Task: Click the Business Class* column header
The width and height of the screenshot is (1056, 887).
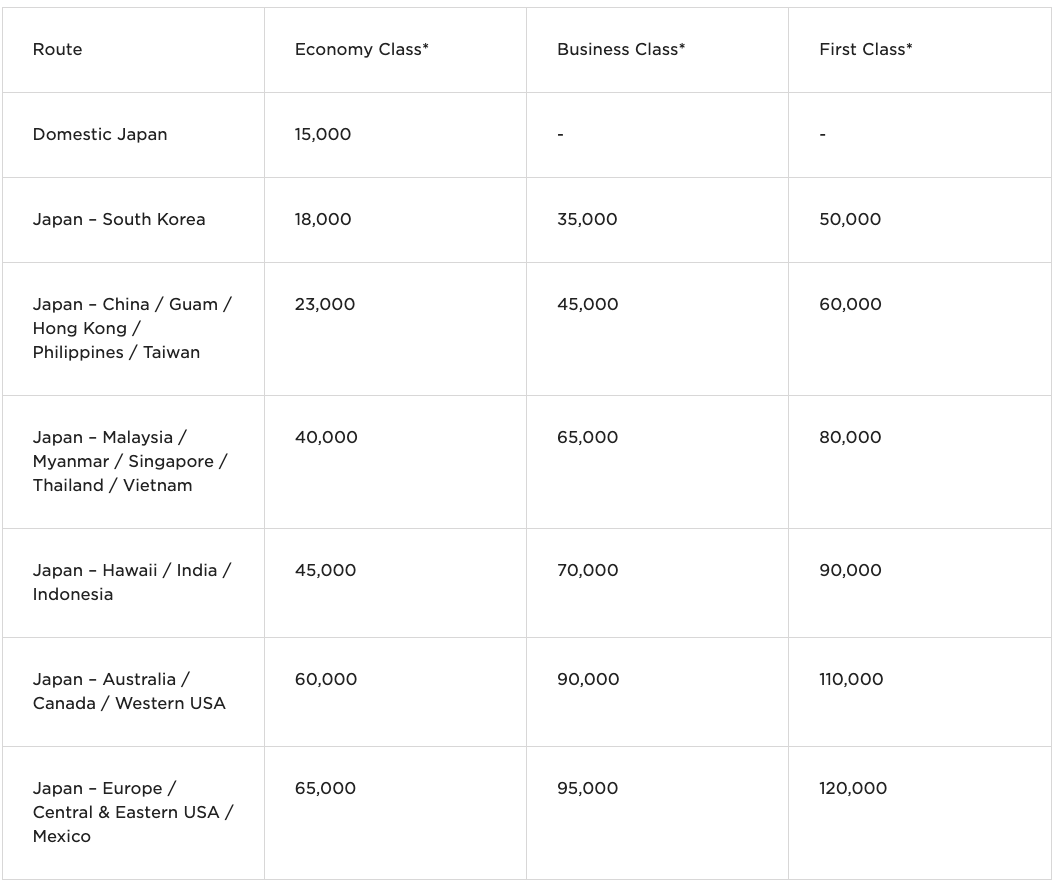Action: pyautogui.click(x=621, y=50)
